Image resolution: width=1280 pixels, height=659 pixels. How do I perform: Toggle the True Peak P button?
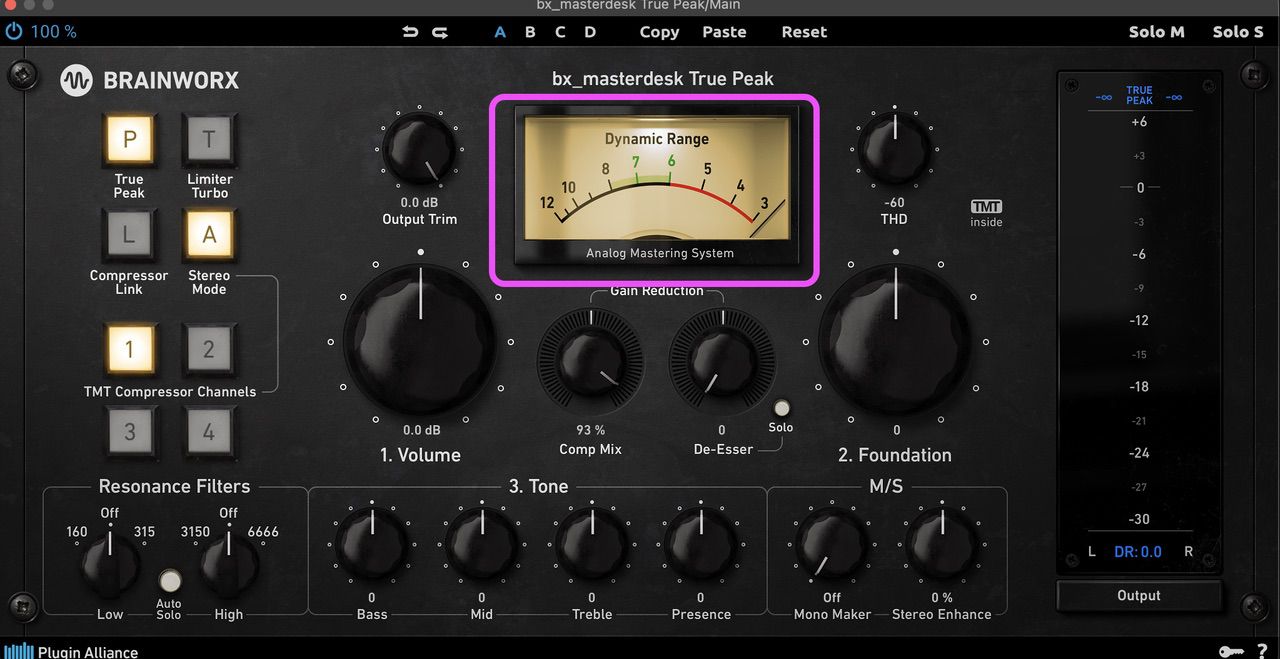129,139
